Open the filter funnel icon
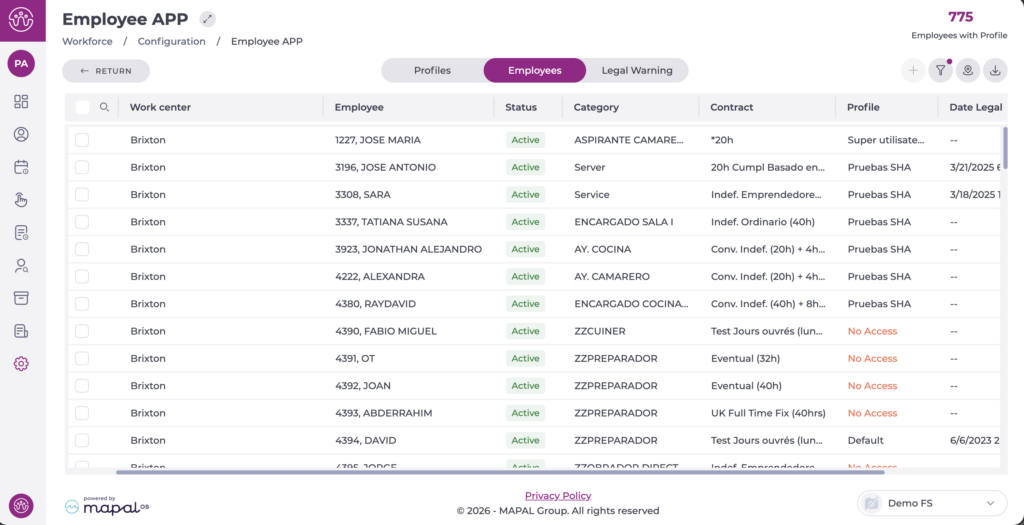The width and height of the screenshot is (1024, 525). coord(940,71)
